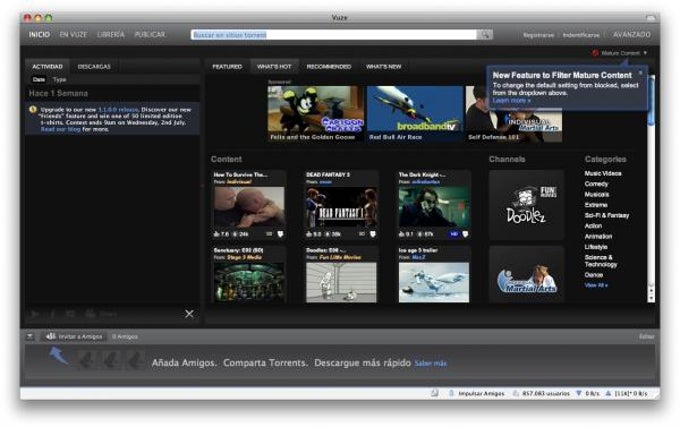Open the Ice age 3 trailer thumbnail
The width and height of the screenshot is (680, 427).
(x=434, y=282)
